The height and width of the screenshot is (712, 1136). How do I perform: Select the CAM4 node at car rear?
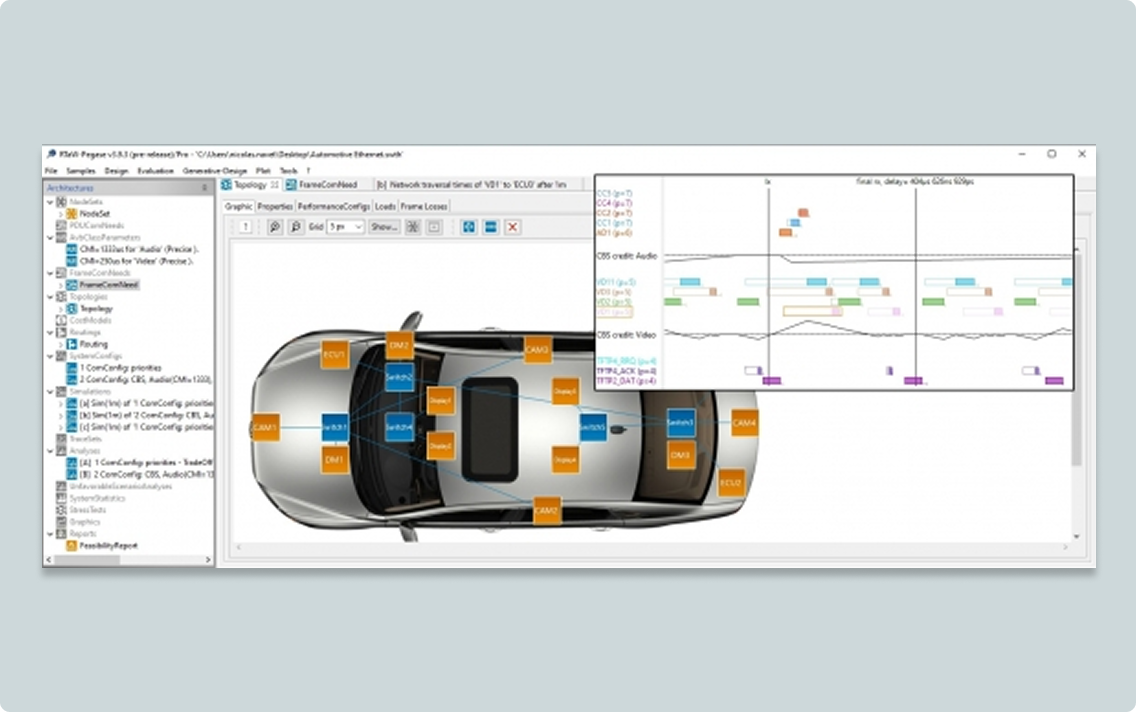pos(744,423)
